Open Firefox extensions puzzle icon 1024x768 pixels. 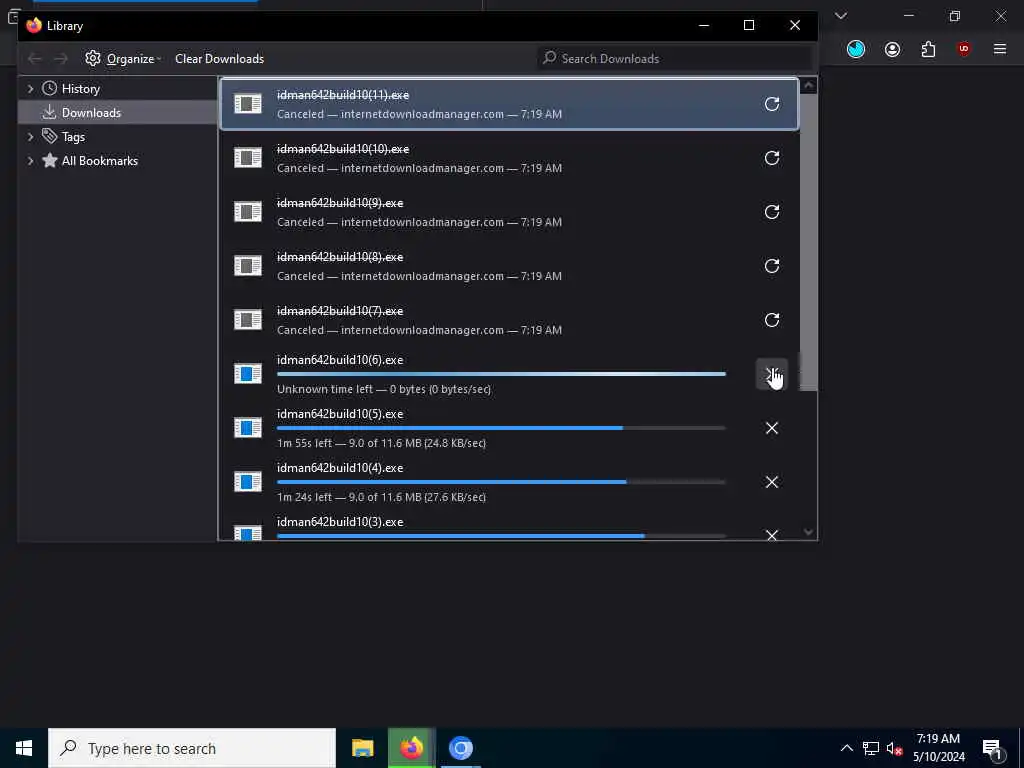tap(928, 49)
